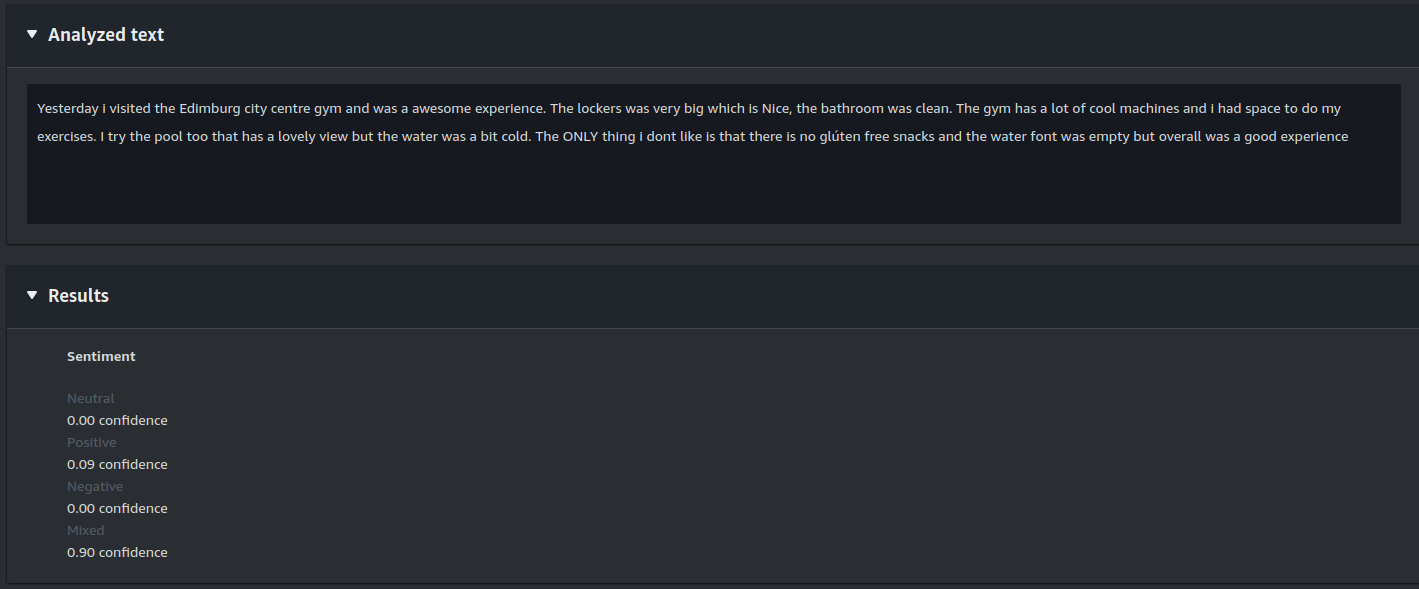Click the 0.09 confidence value
1419x589 pixels.
tap(117, 465)
